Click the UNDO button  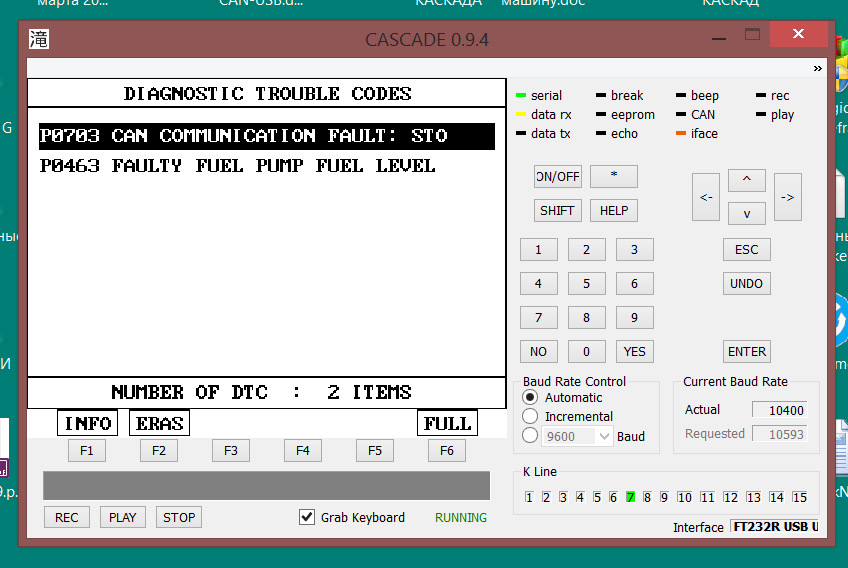click(x=747, y=283)
